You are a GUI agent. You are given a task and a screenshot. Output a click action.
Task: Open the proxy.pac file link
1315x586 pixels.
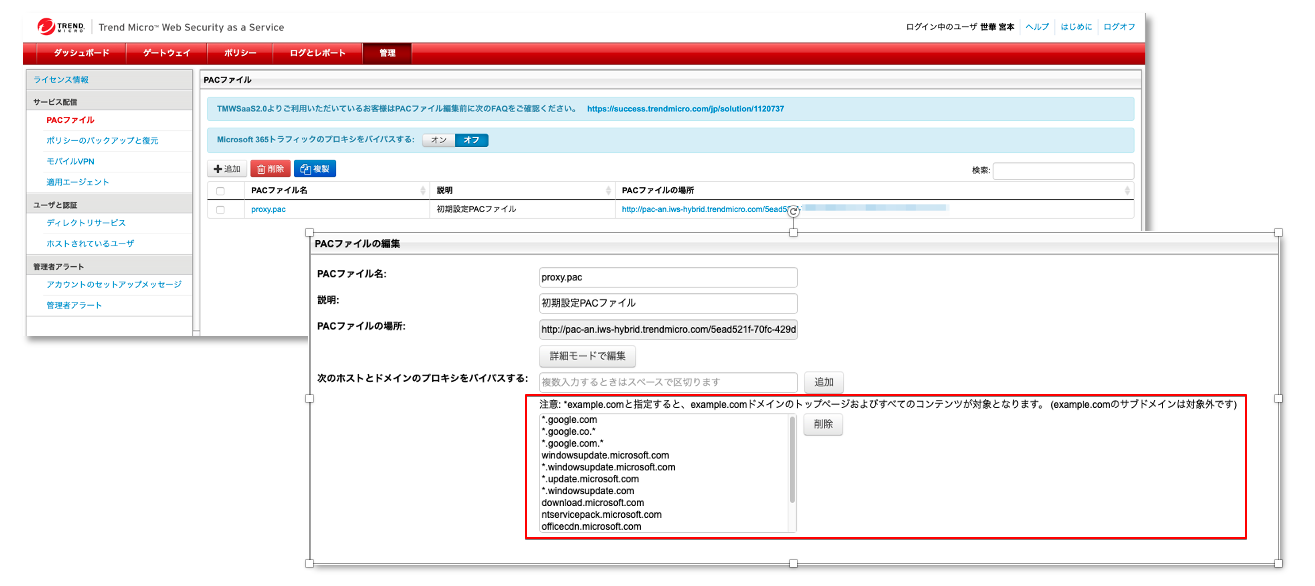coord(268,210)
